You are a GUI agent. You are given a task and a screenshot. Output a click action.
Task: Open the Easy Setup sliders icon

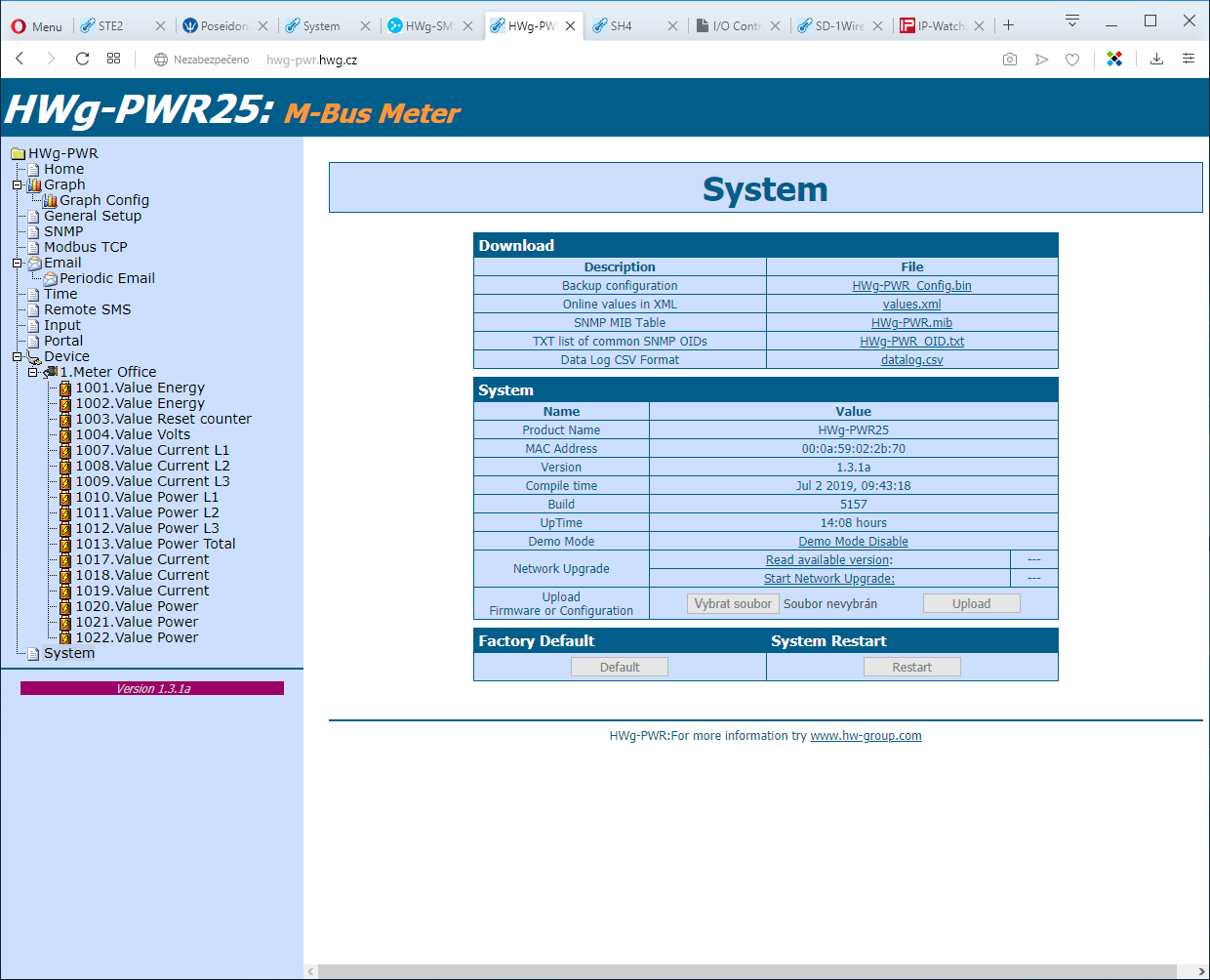pos(1188,60)
